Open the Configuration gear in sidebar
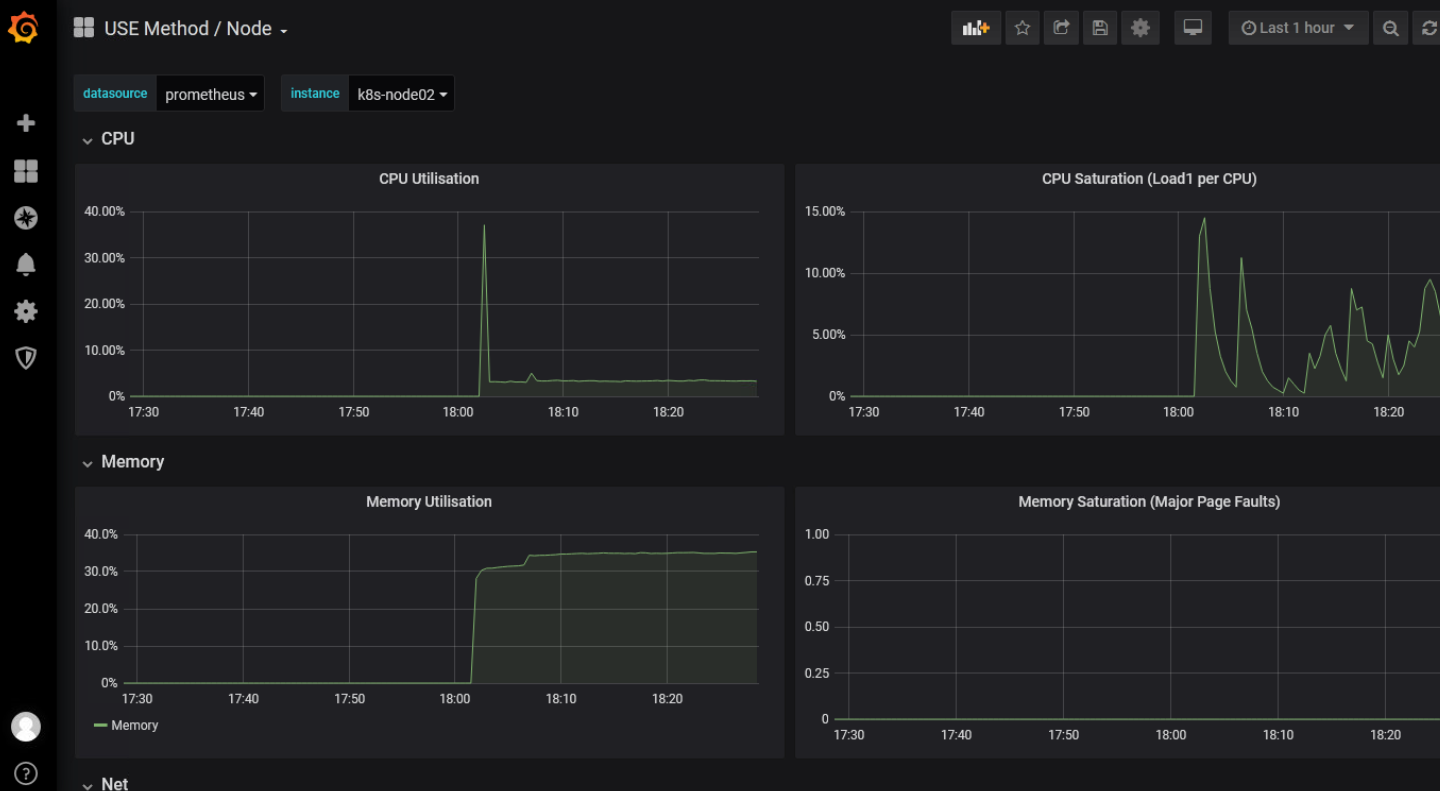Image resolution: width=1440 pixels, height=791 pixels. [26, 311]
